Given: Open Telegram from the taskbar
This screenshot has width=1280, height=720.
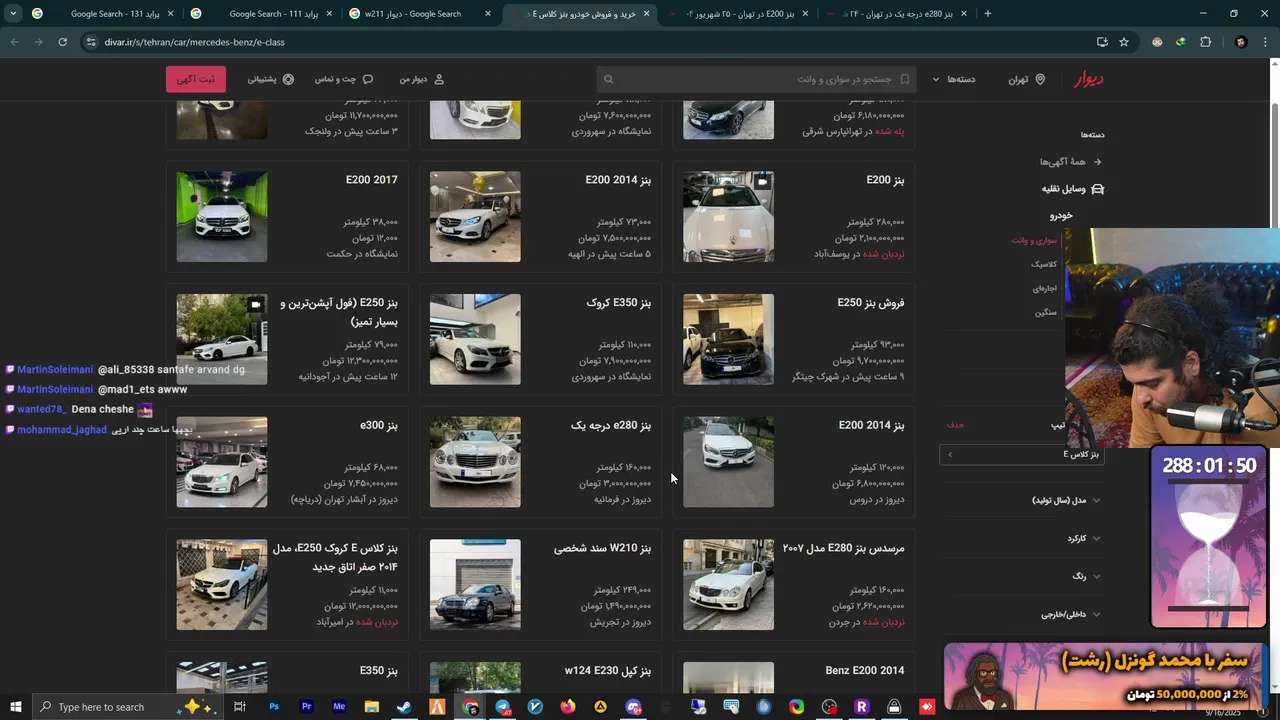Looking at the screenshot, I should [x=503, y=707].
